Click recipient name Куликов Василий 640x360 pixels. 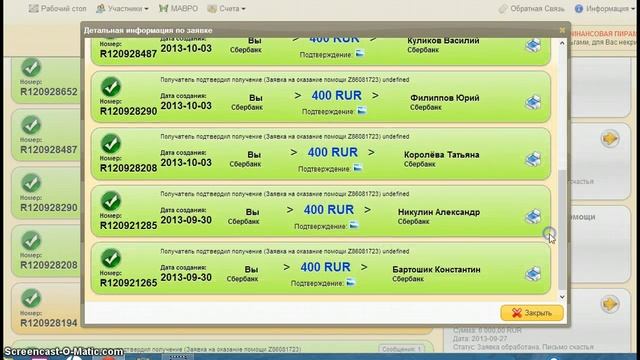[x=443, y=41]
